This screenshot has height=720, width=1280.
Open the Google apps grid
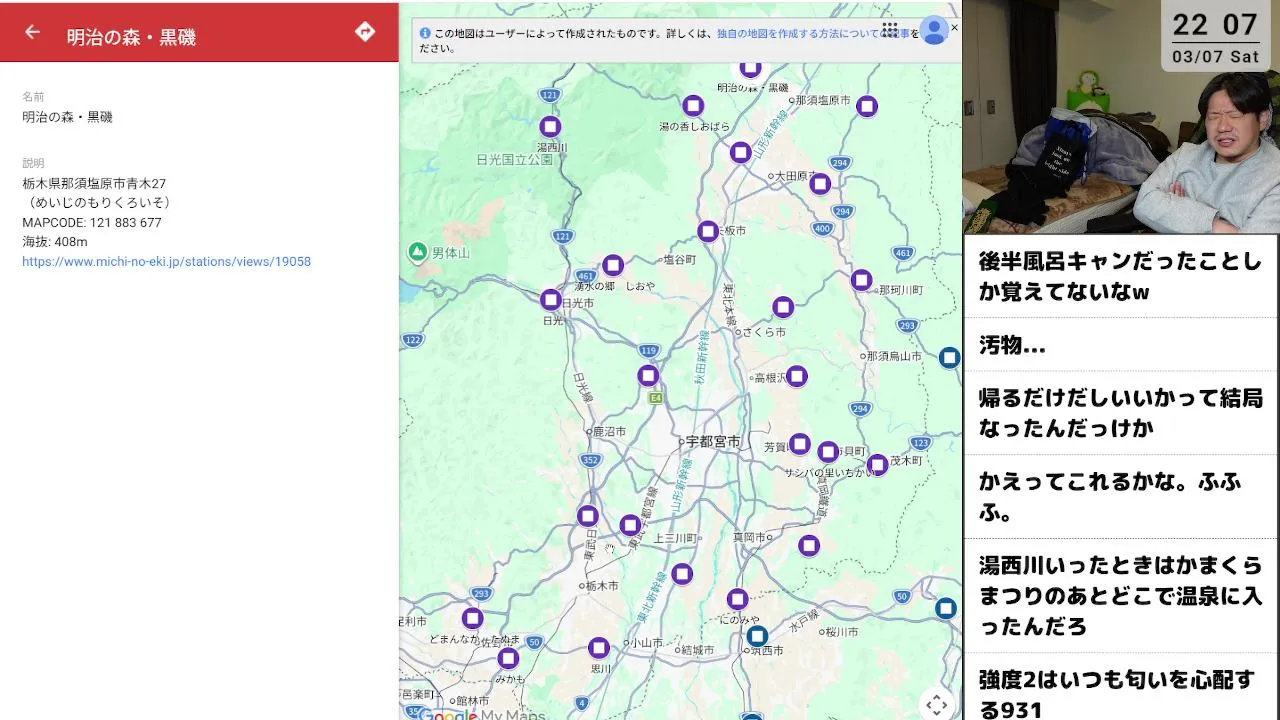tap(890, 30)
